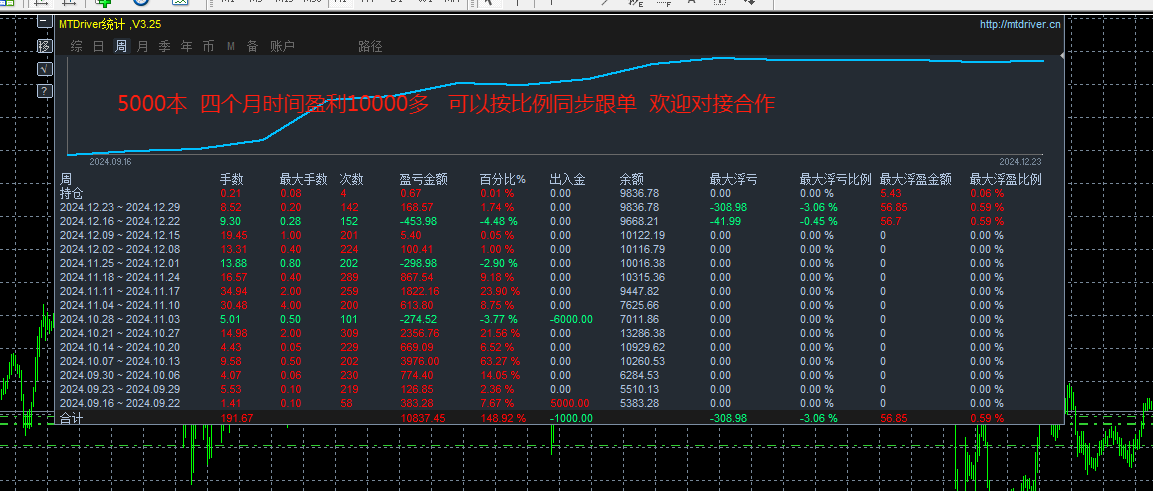Click the 1822.16 profit cell
The height and width of the screenshot is (491, 1153).
(x=419, y=291)
